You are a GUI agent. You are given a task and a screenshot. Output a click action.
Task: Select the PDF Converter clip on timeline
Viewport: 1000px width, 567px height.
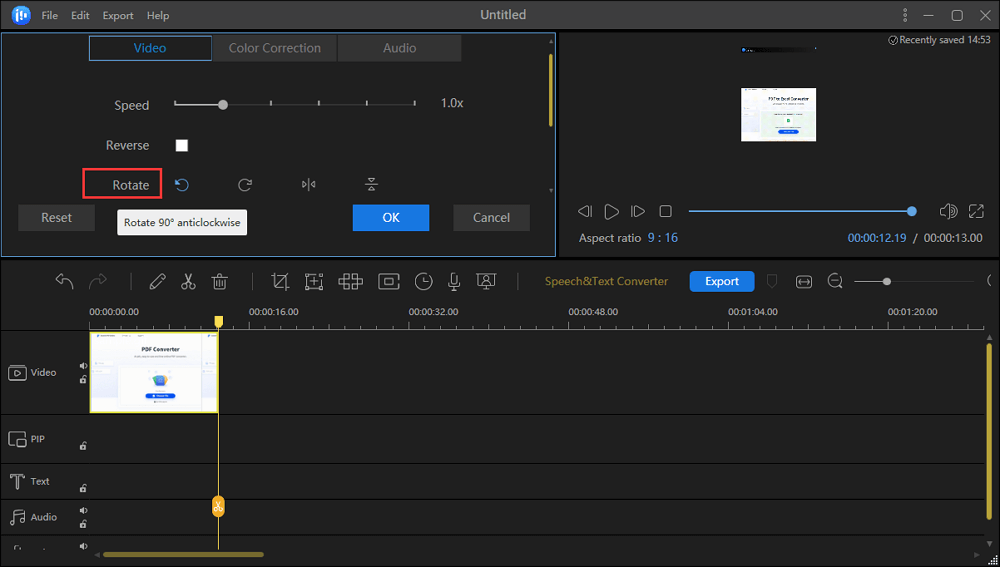(153, 372)
